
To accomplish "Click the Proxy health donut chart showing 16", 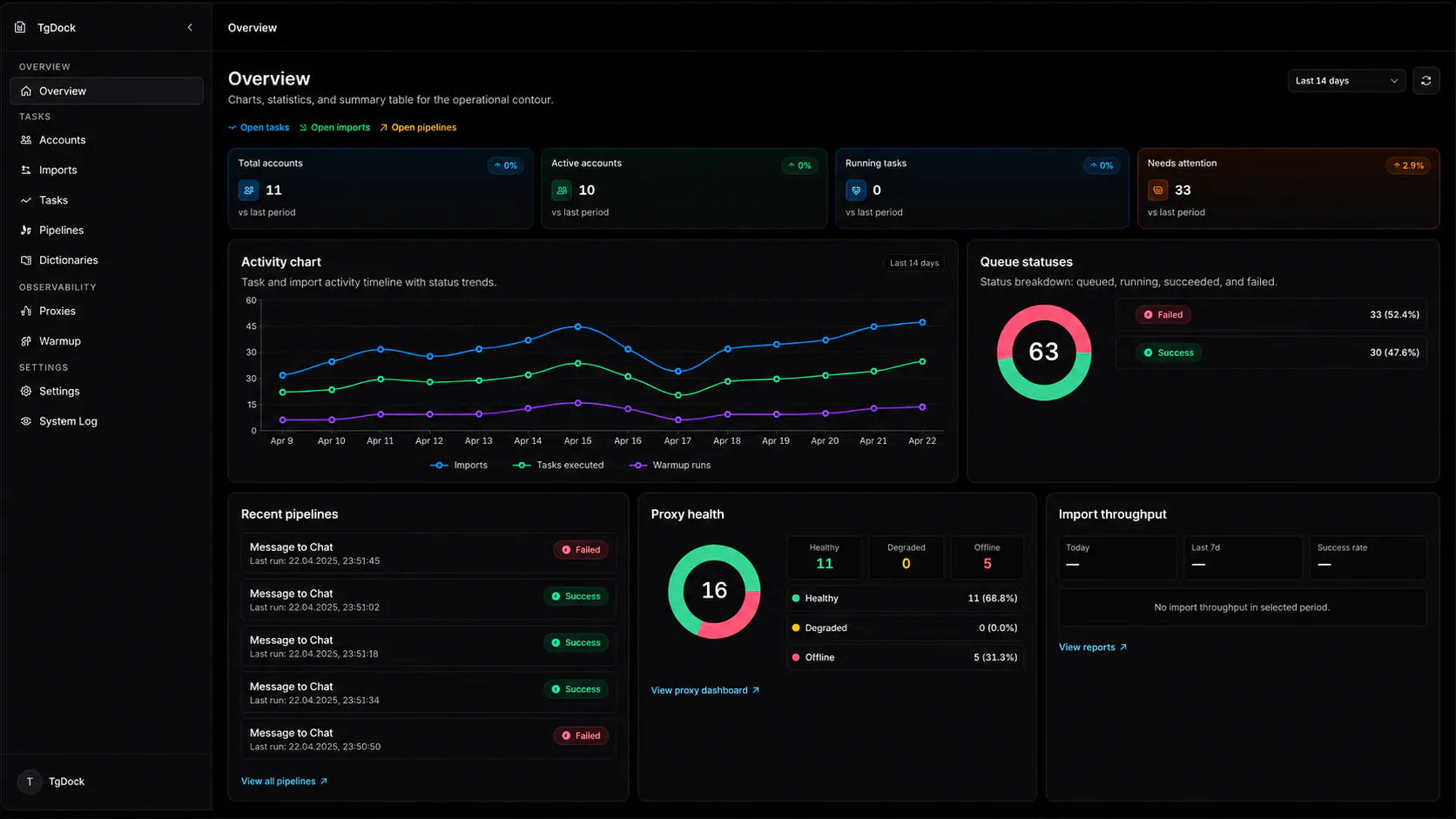I will click(x=714, y=591).
